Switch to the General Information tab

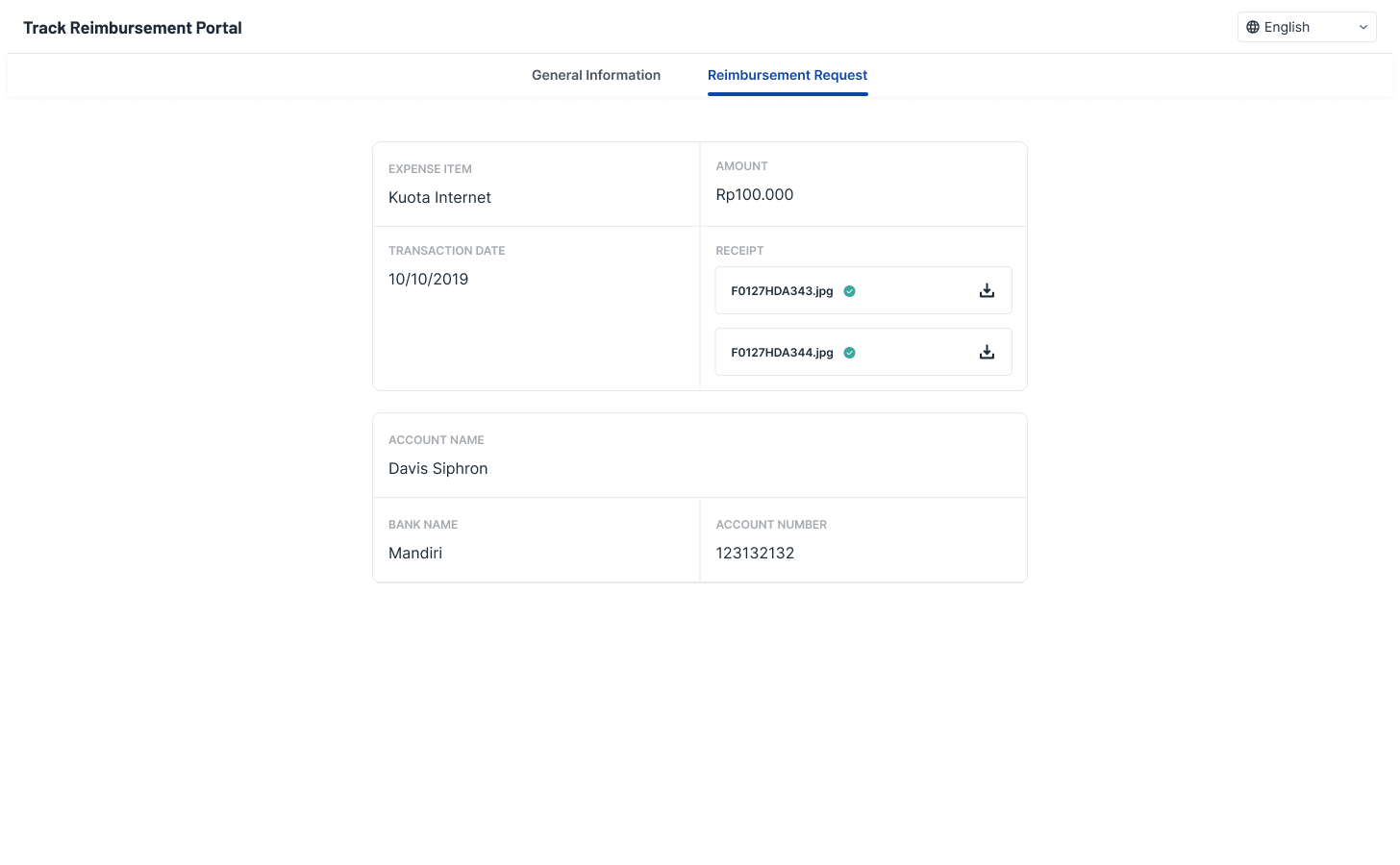pyautogui.click(x=596, y=75)
